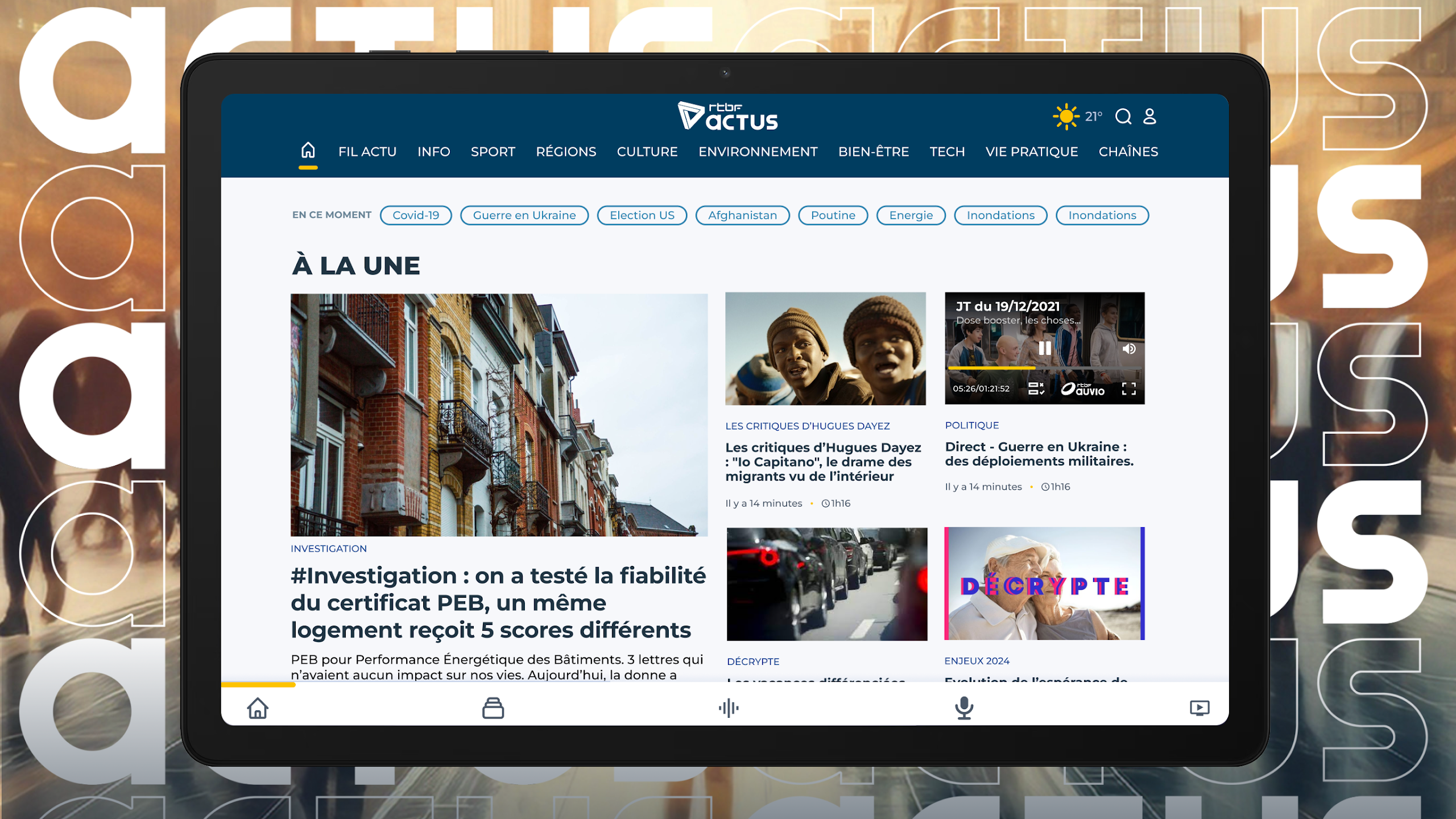
Task: Open the ENVIRONNEMENT section
Action: point(758,152)
